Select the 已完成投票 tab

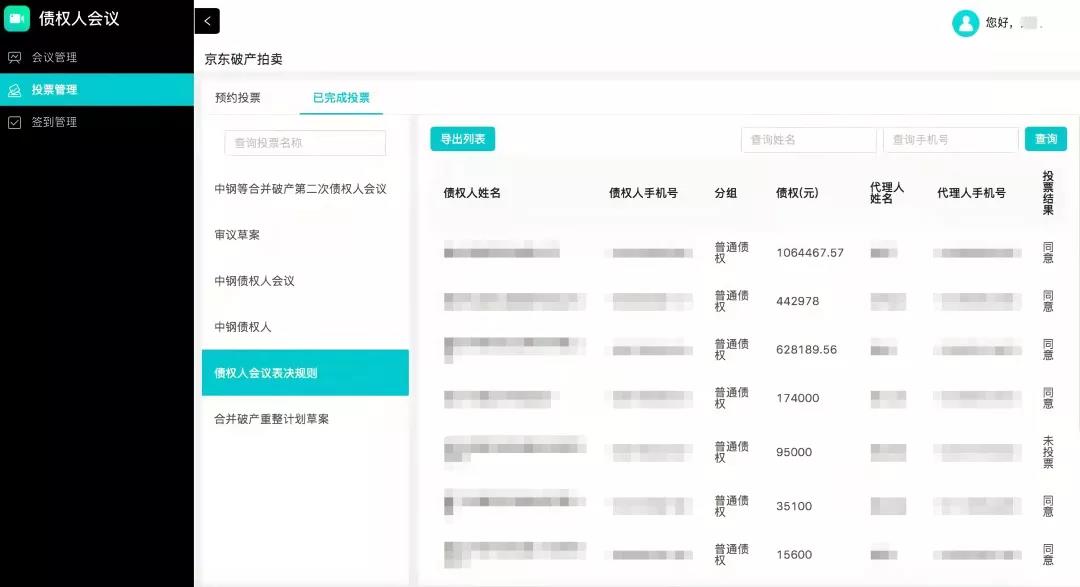(341, 98)
